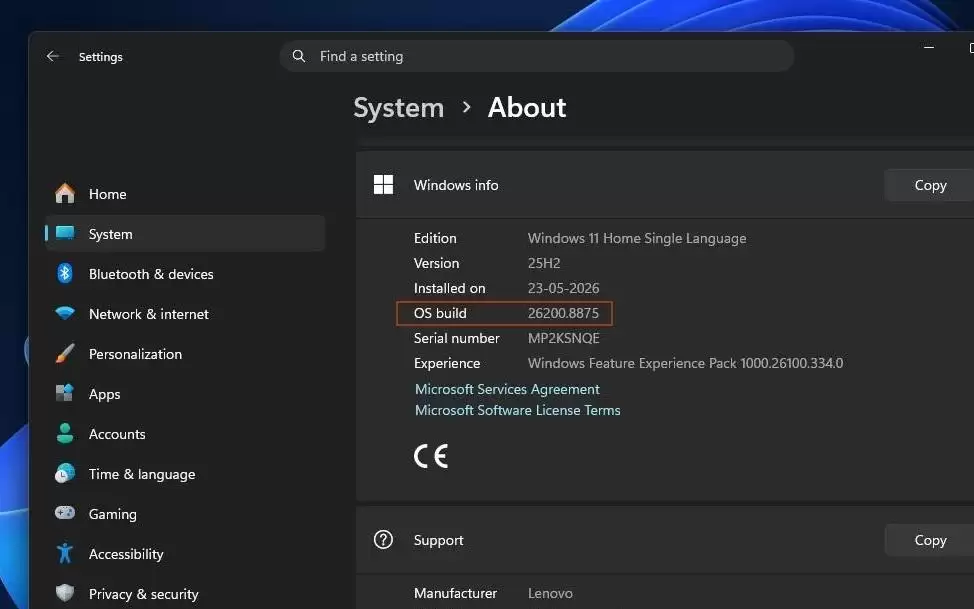Focus the Find a setting search box

tap(537, 56)
